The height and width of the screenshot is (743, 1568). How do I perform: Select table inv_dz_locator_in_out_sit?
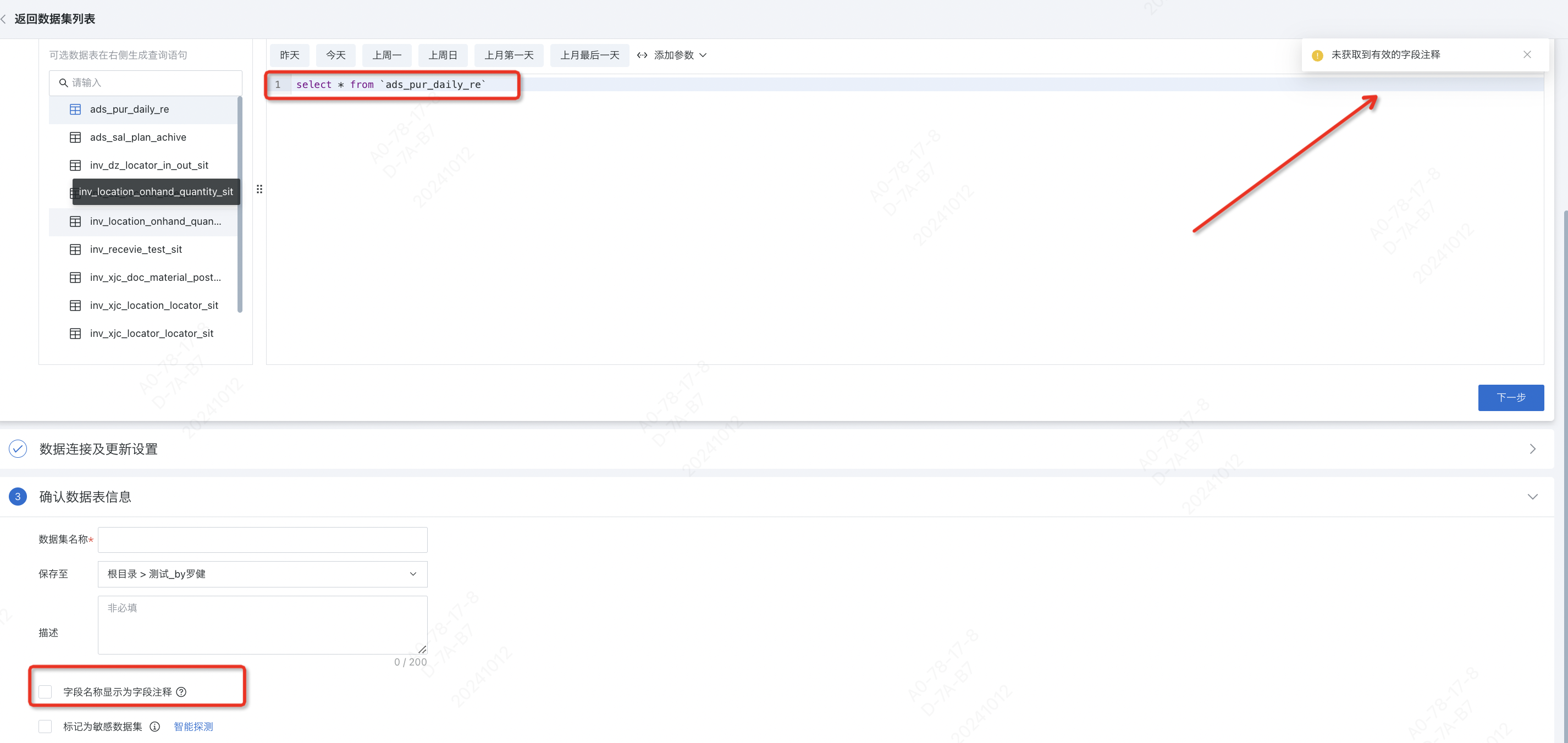[x=143, y=165]
